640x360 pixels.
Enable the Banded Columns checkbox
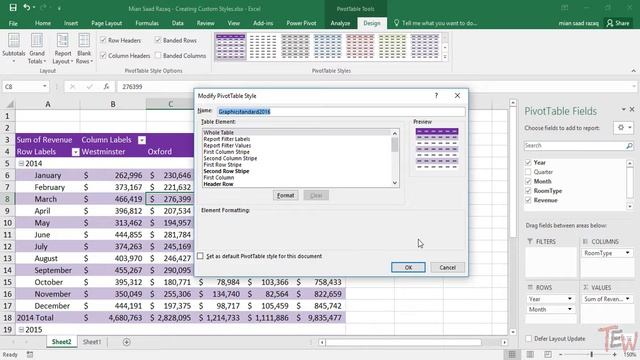158,56
